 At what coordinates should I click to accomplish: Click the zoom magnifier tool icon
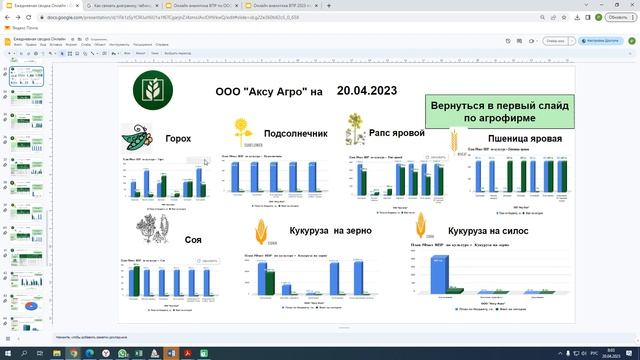[51, 53]
